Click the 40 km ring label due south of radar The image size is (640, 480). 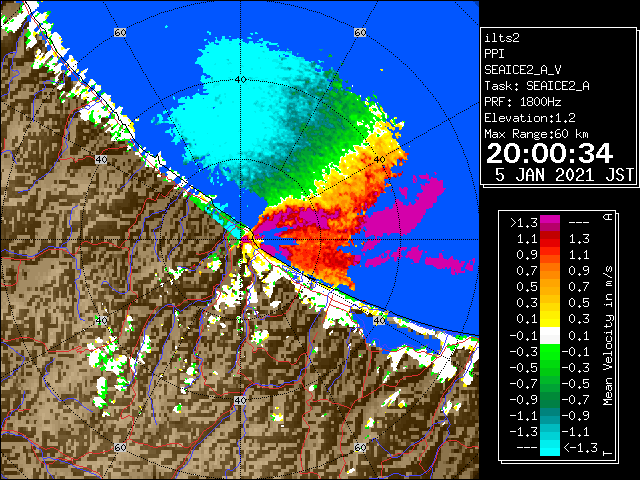tap(240, 400)
